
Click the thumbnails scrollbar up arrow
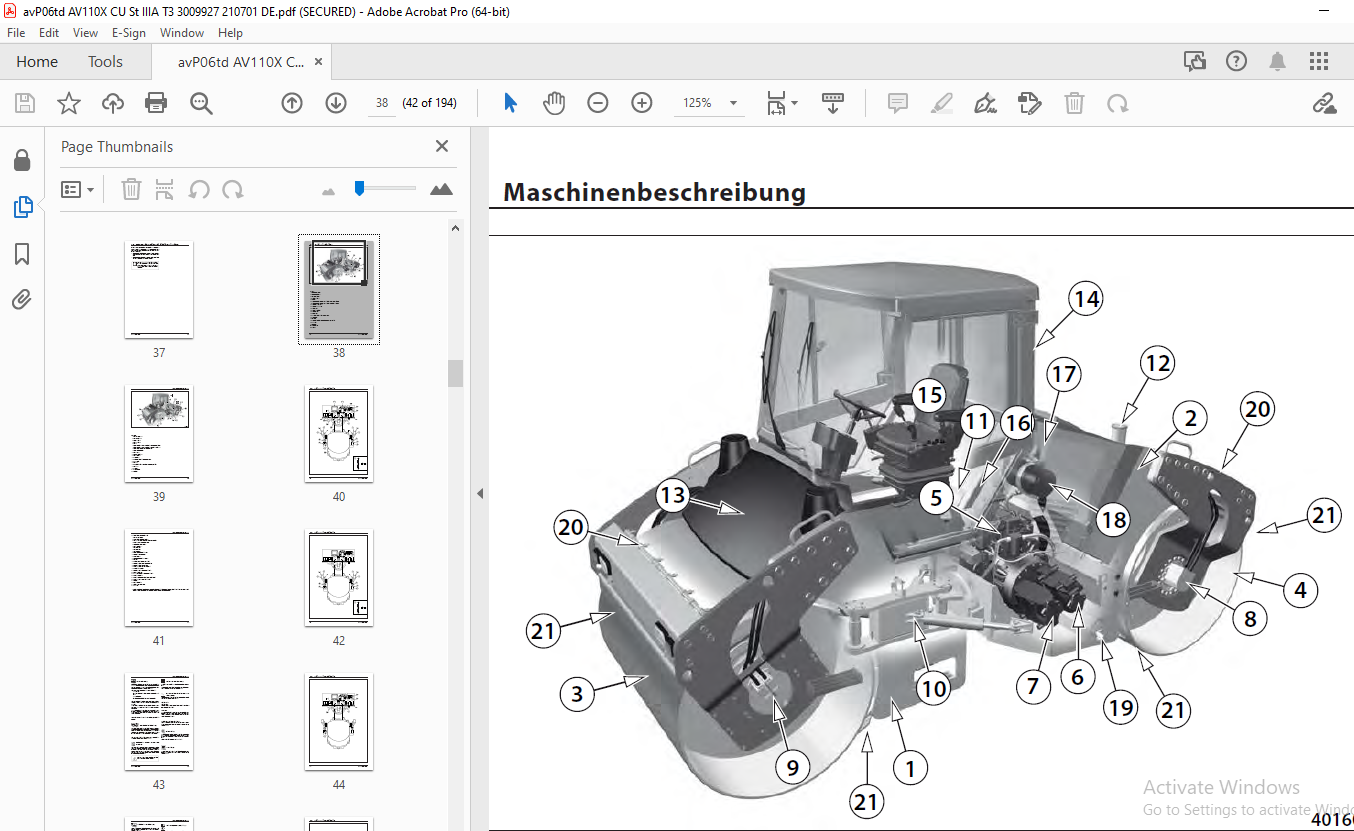[456, 227]
